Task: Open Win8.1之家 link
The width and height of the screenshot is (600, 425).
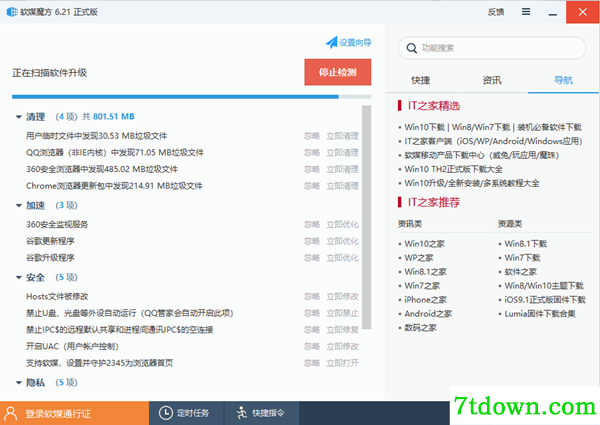Action: 426,272
